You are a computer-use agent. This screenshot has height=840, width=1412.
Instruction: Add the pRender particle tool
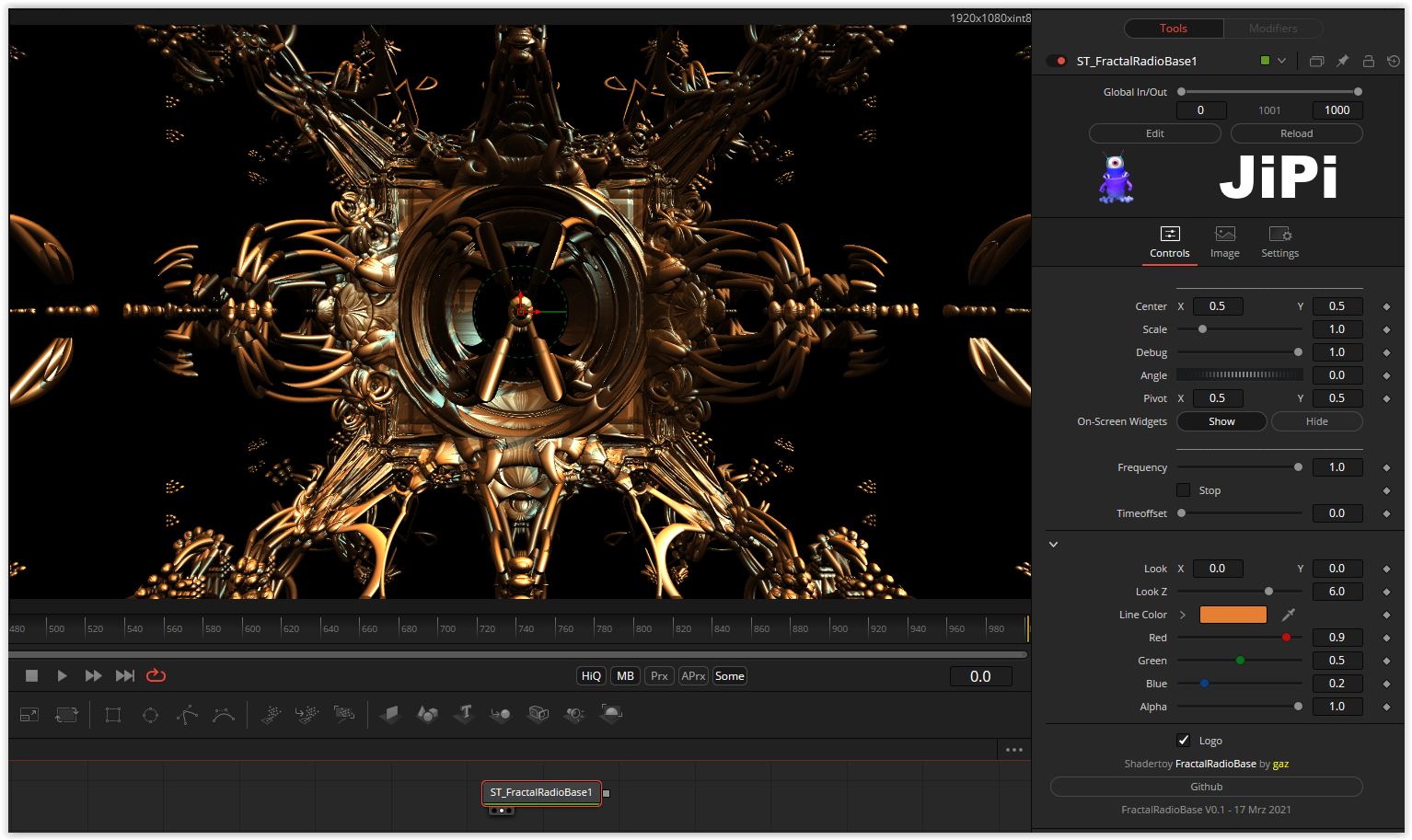(344, 714)
